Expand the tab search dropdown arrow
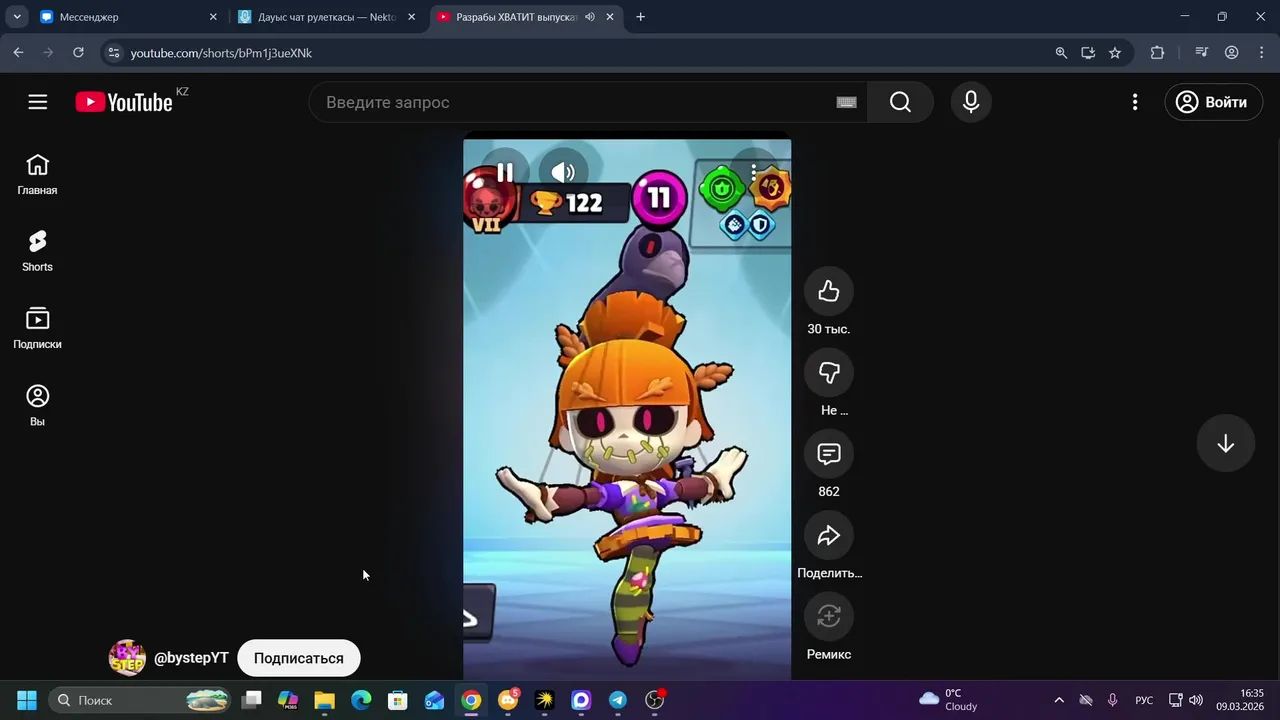1280x720 pixels. point(17,17)
